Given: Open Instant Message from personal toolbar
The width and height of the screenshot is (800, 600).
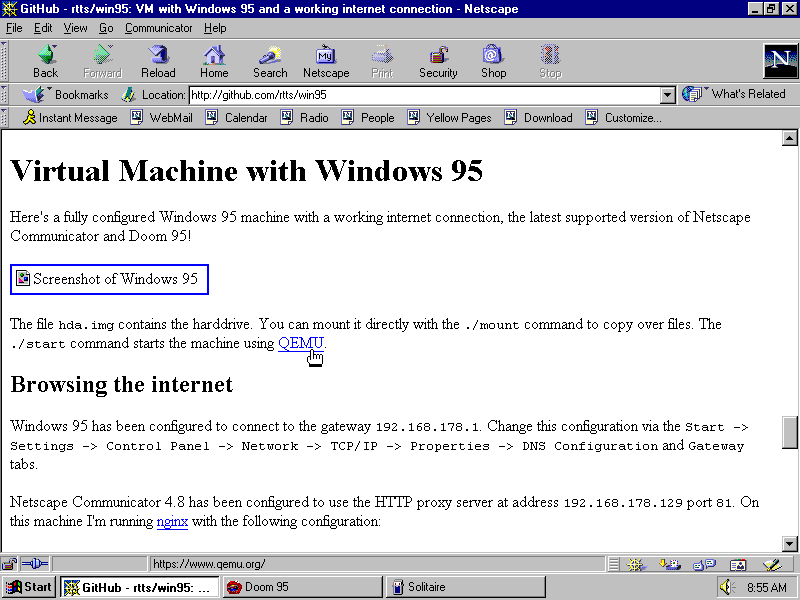Looking at the screenshot, I should [x=70, y=118].
